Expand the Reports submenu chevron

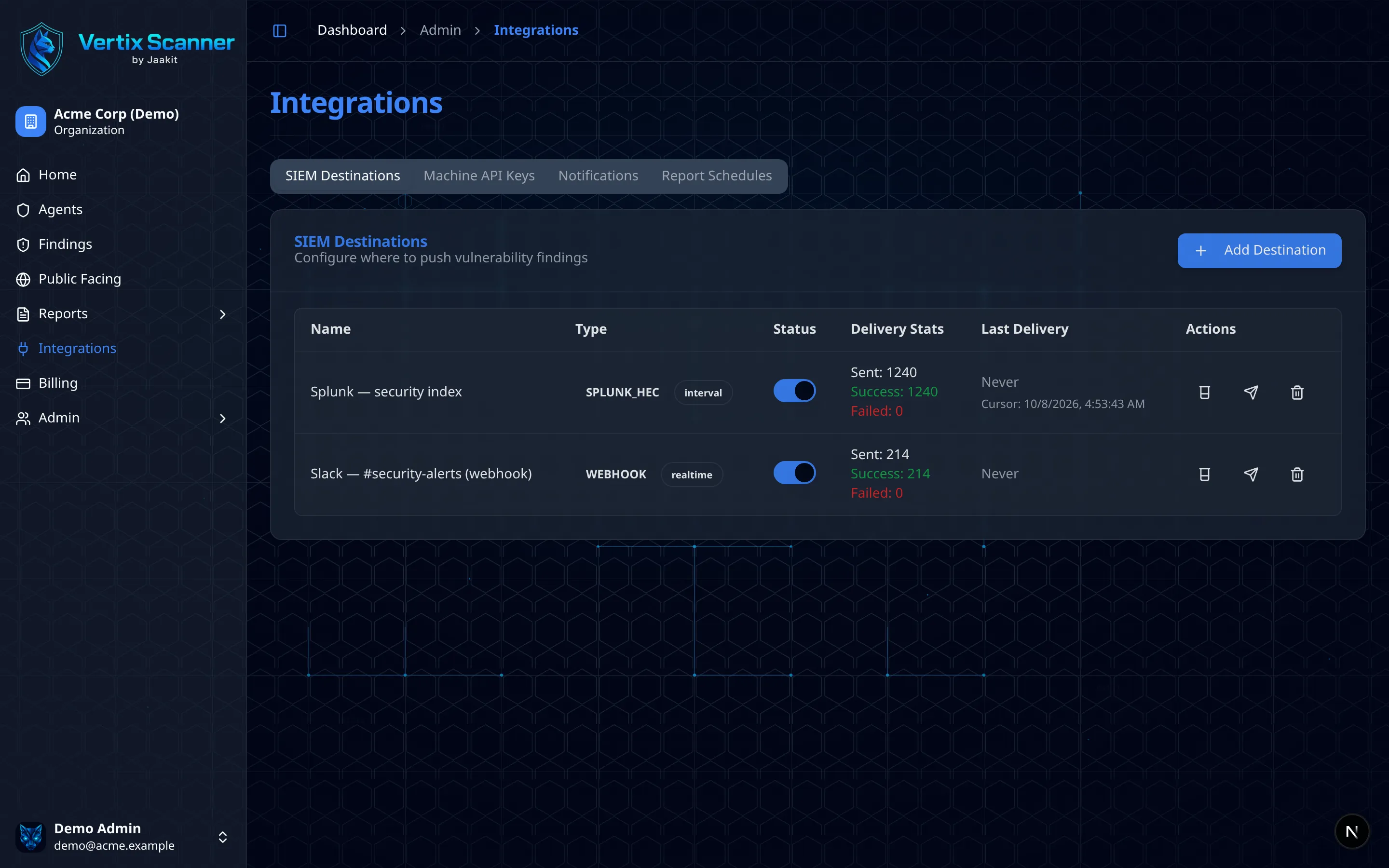coord(223,314)
